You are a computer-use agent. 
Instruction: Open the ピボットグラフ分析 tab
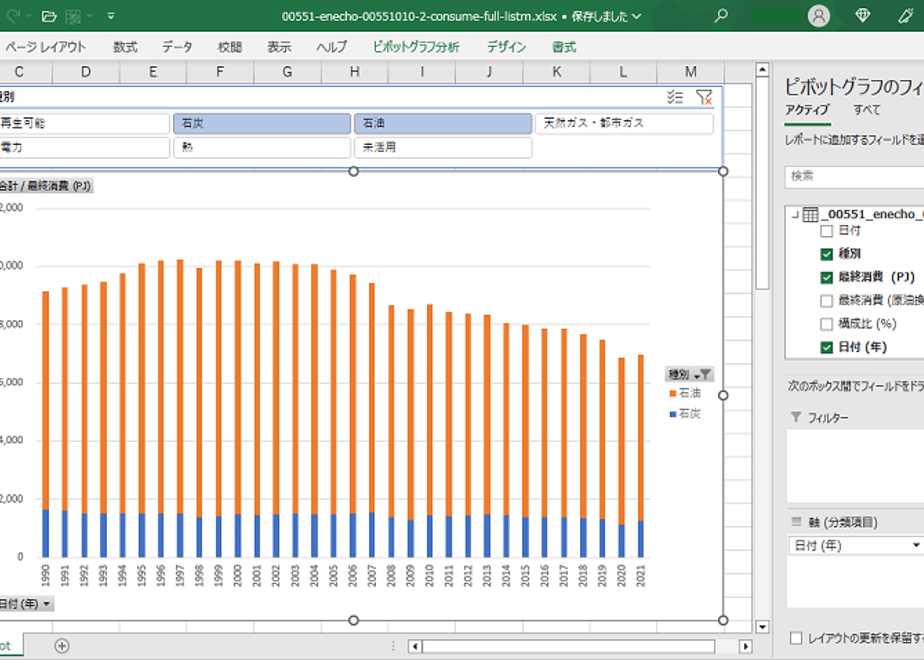point(416,47)
